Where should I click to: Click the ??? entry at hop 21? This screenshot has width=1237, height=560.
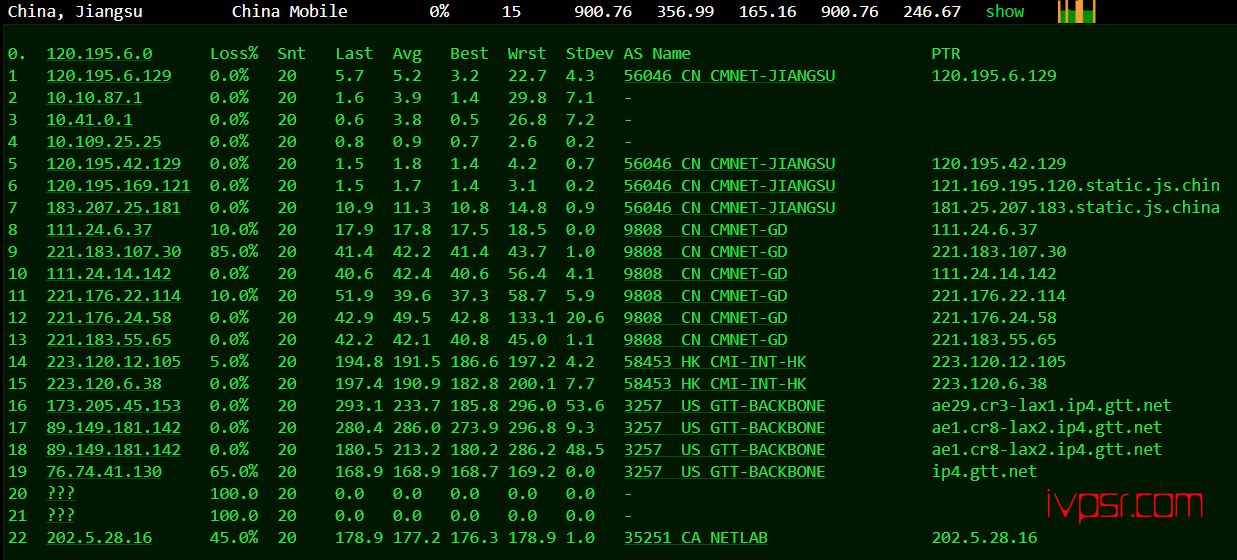coord(61,516)
